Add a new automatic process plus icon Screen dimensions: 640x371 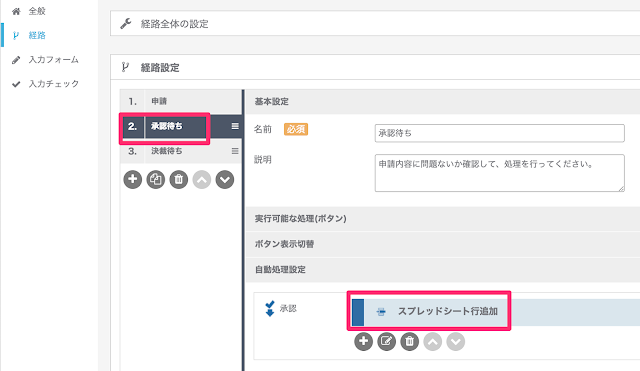click(x=364, y=341)
